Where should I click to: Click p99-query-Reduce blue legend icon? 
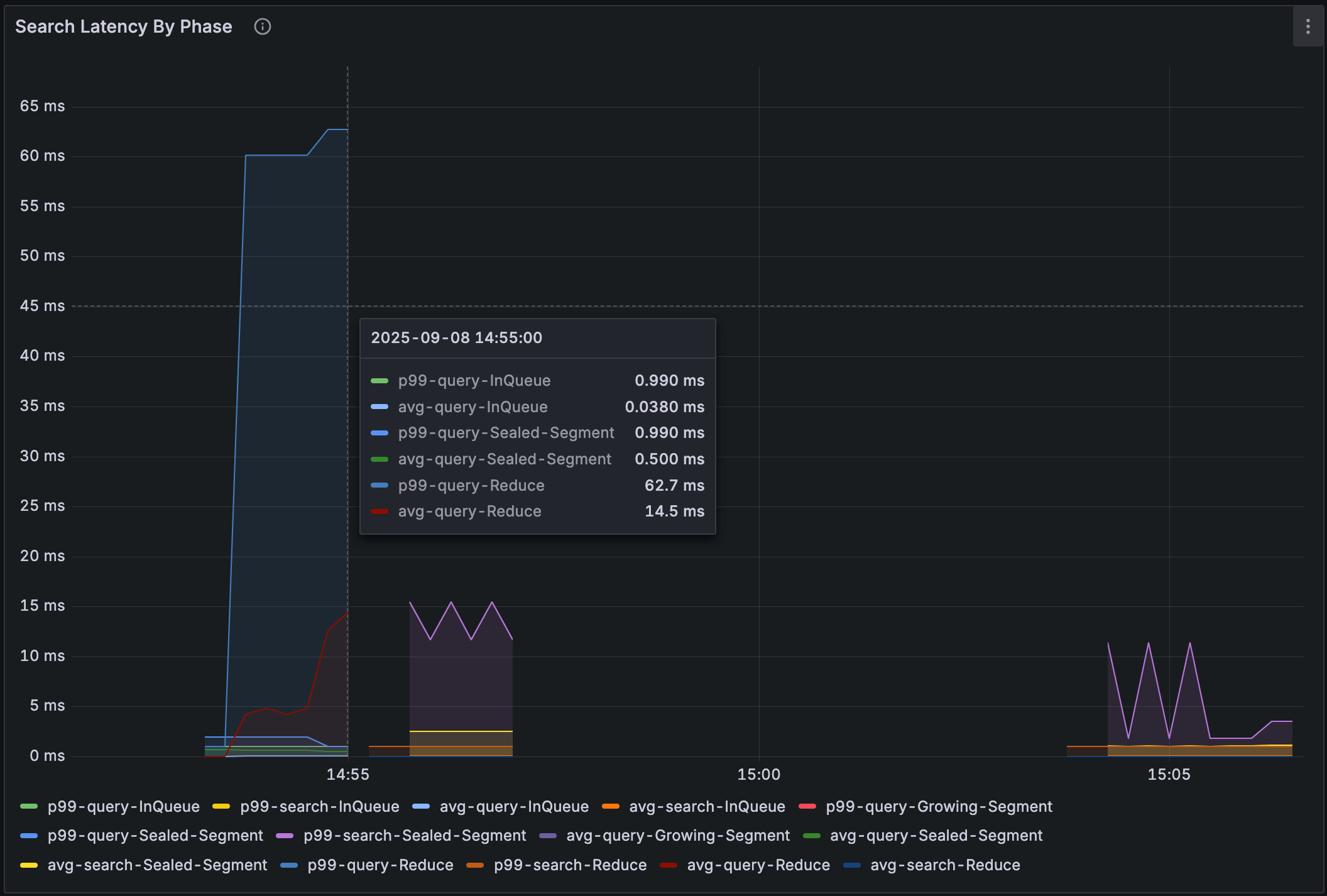tap(289, 865)
